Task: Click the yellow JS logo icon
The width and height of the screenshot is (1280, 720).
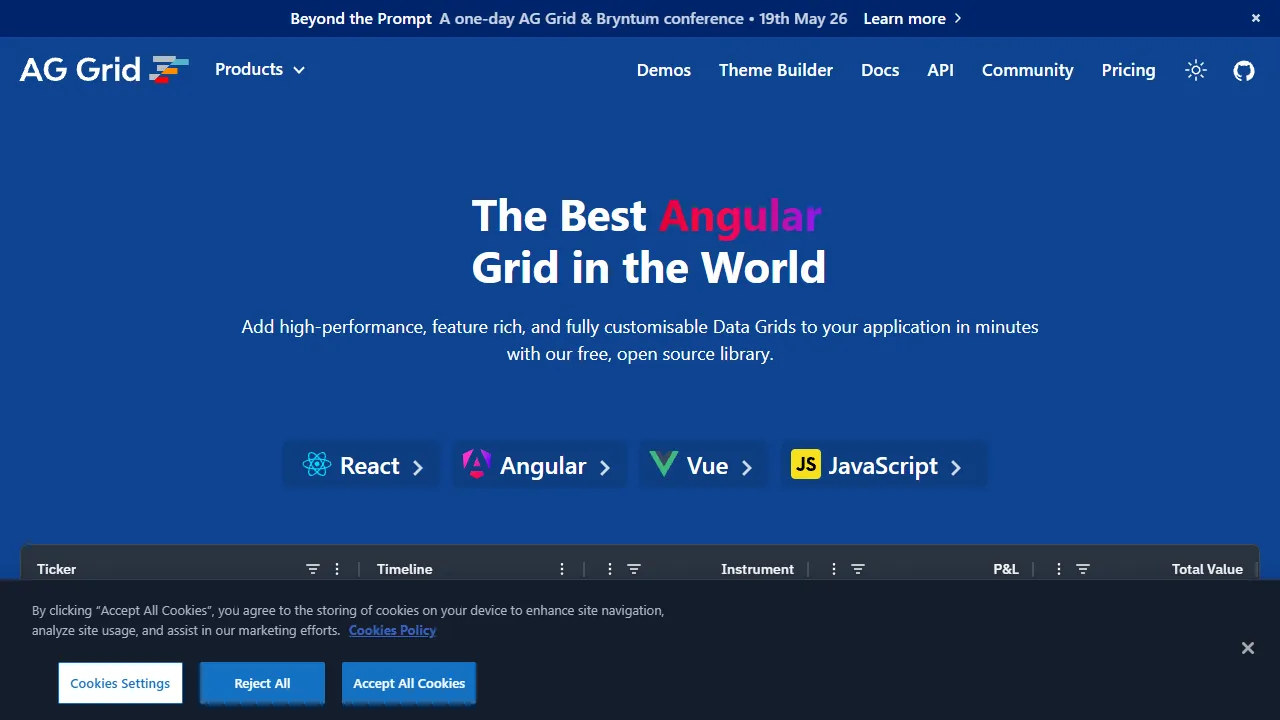Action: tap(806, 464)
